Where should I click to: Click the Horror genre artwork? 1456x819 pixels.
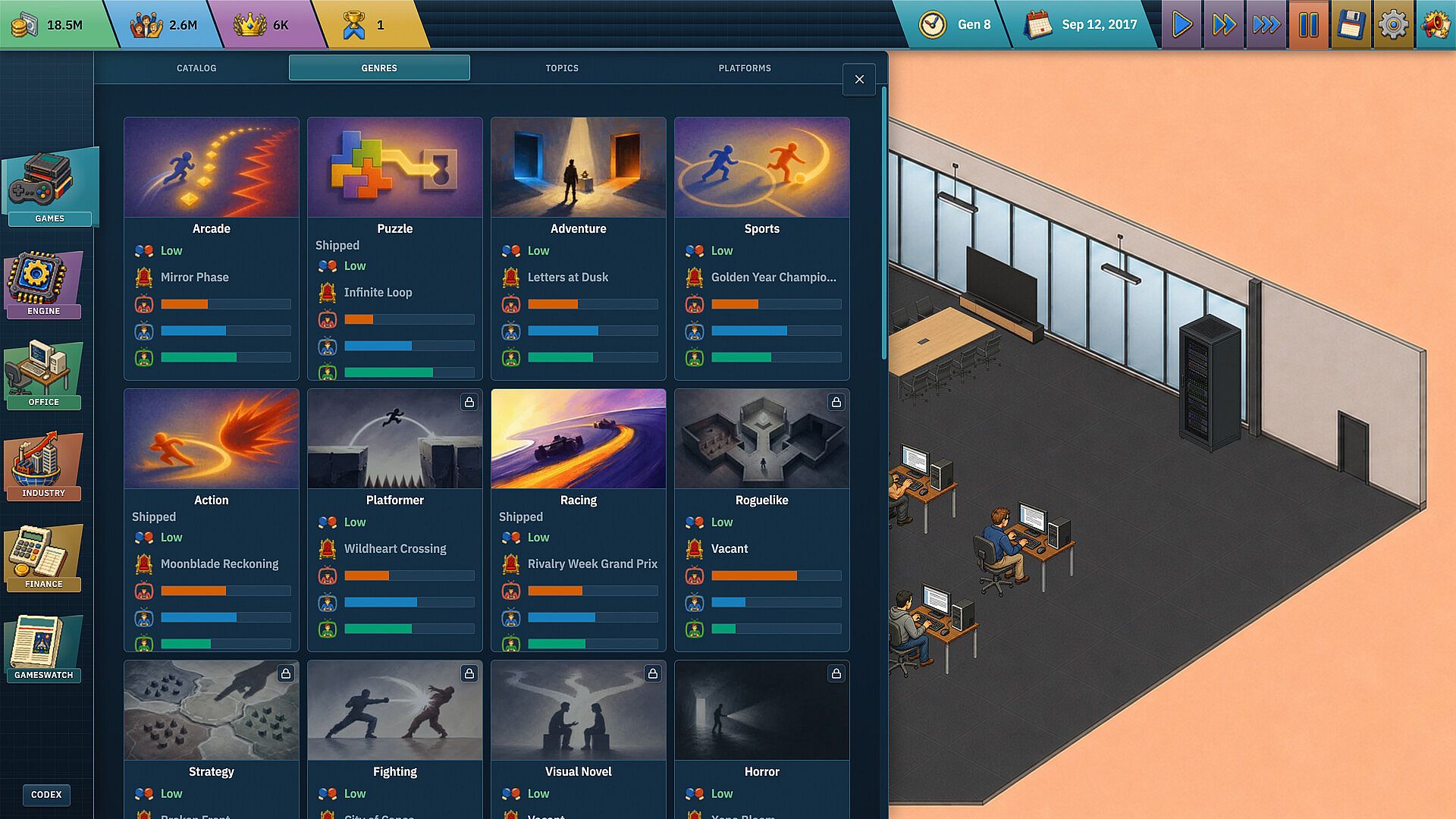point(762,710)
